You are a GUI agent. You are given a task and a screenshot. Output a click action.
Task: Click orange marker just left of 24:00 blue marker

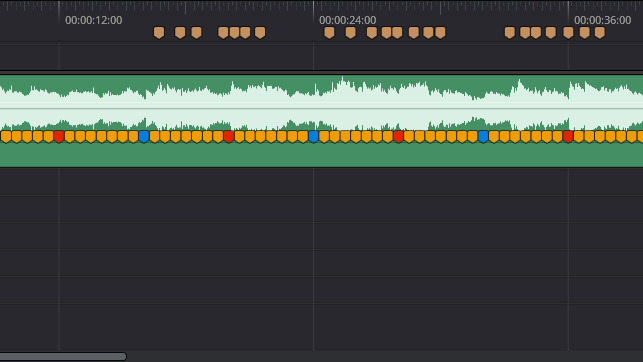click(303, 137)
